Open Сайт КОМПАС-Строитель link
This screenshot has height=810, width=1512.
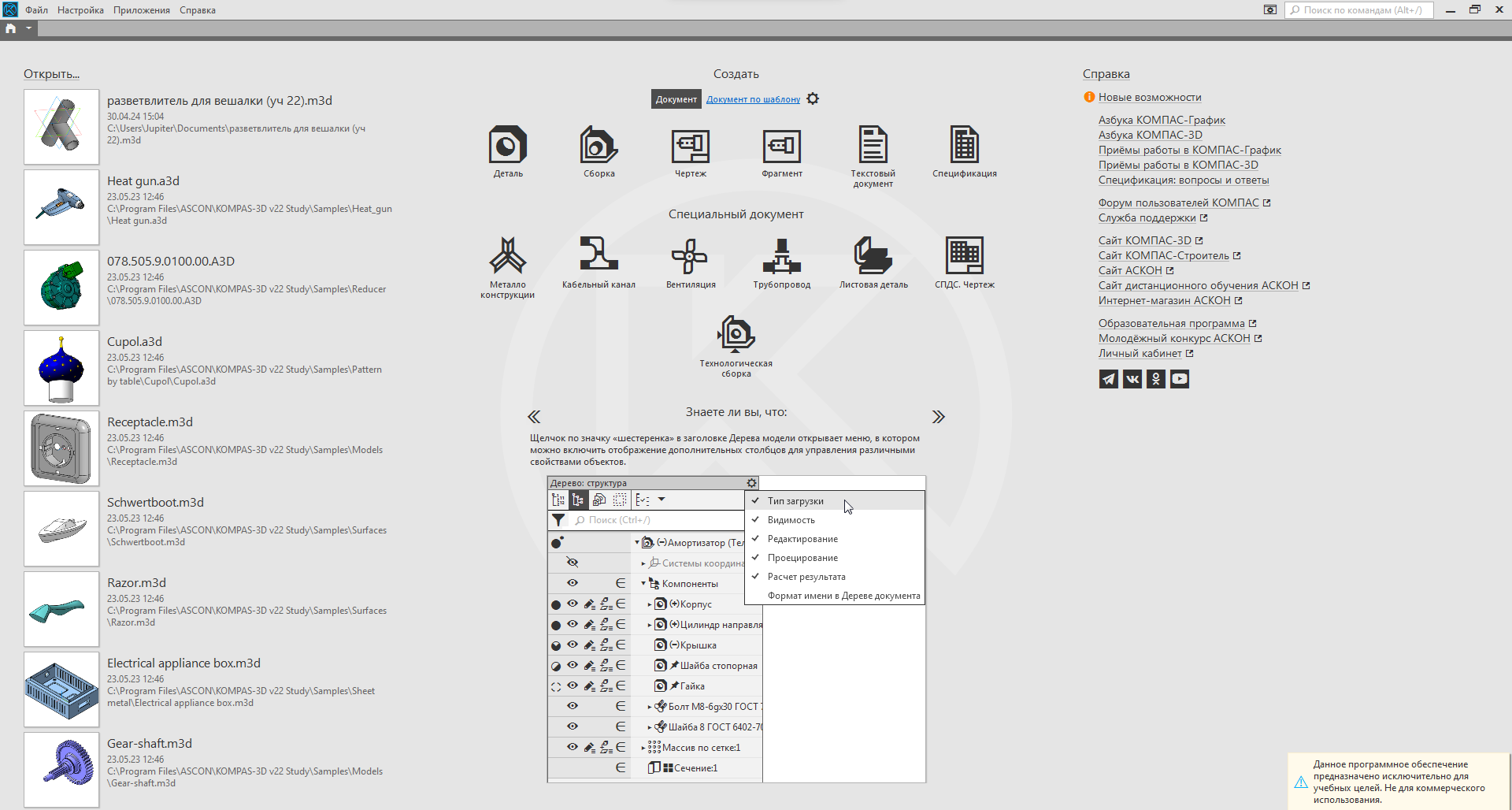(x=1164, y=256)
